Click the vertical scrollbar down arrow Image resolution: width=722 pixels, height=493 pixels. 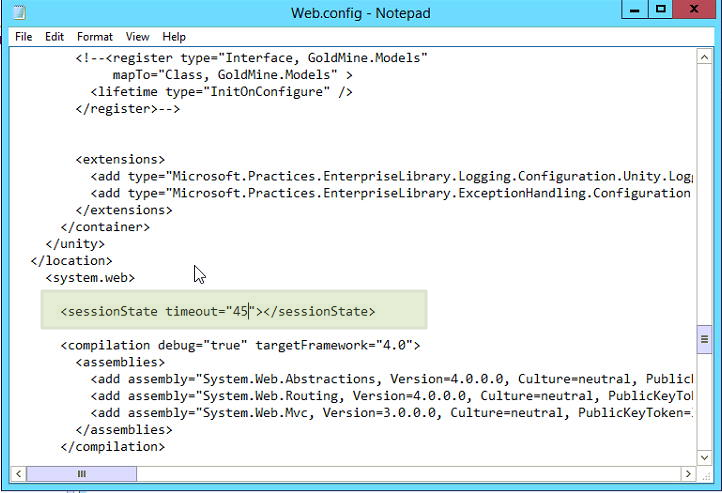(705, 456)
